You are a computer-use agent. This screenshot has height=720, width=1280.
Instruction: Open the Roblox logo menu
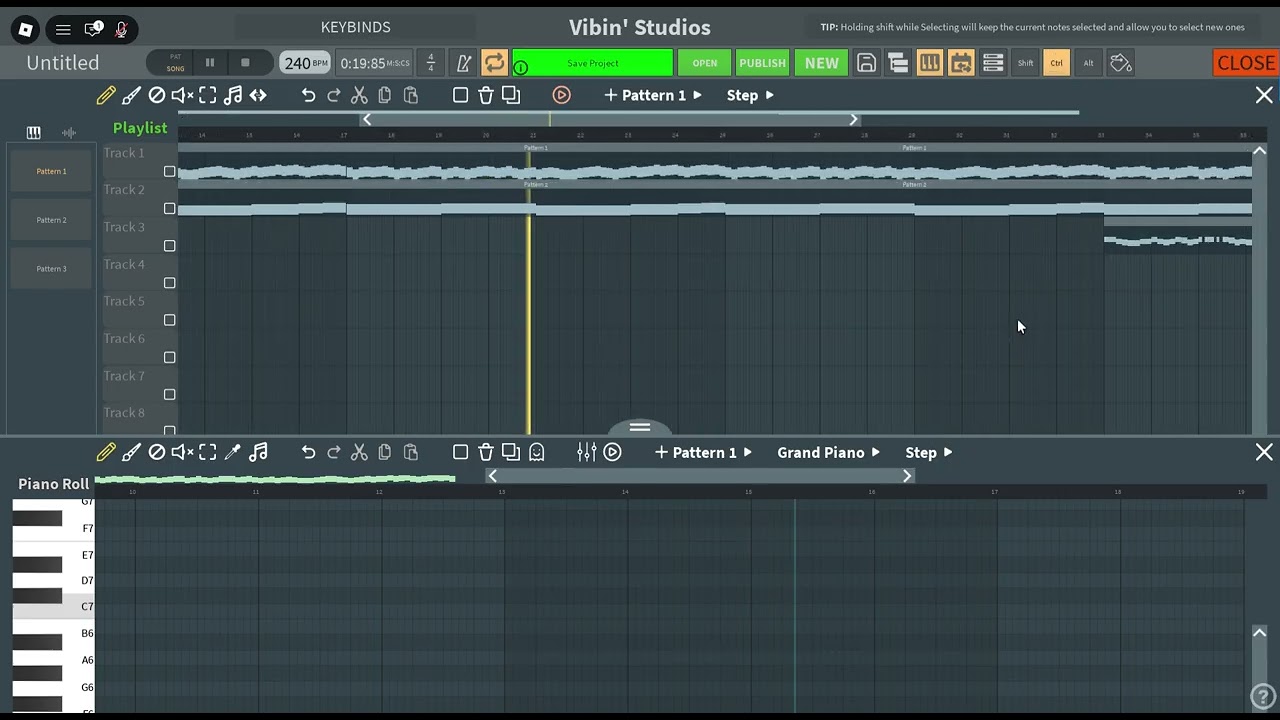(26, 29)
